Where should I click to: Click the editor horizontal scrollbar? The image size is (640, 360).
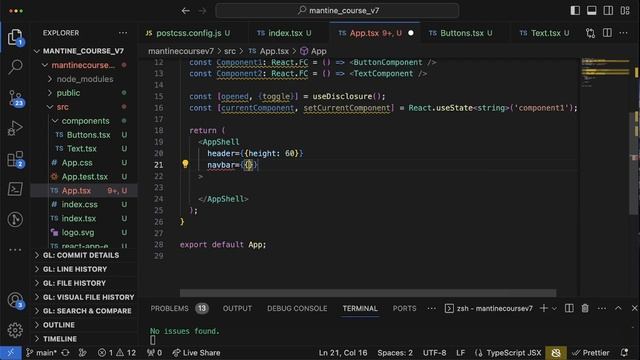[368, 293]
